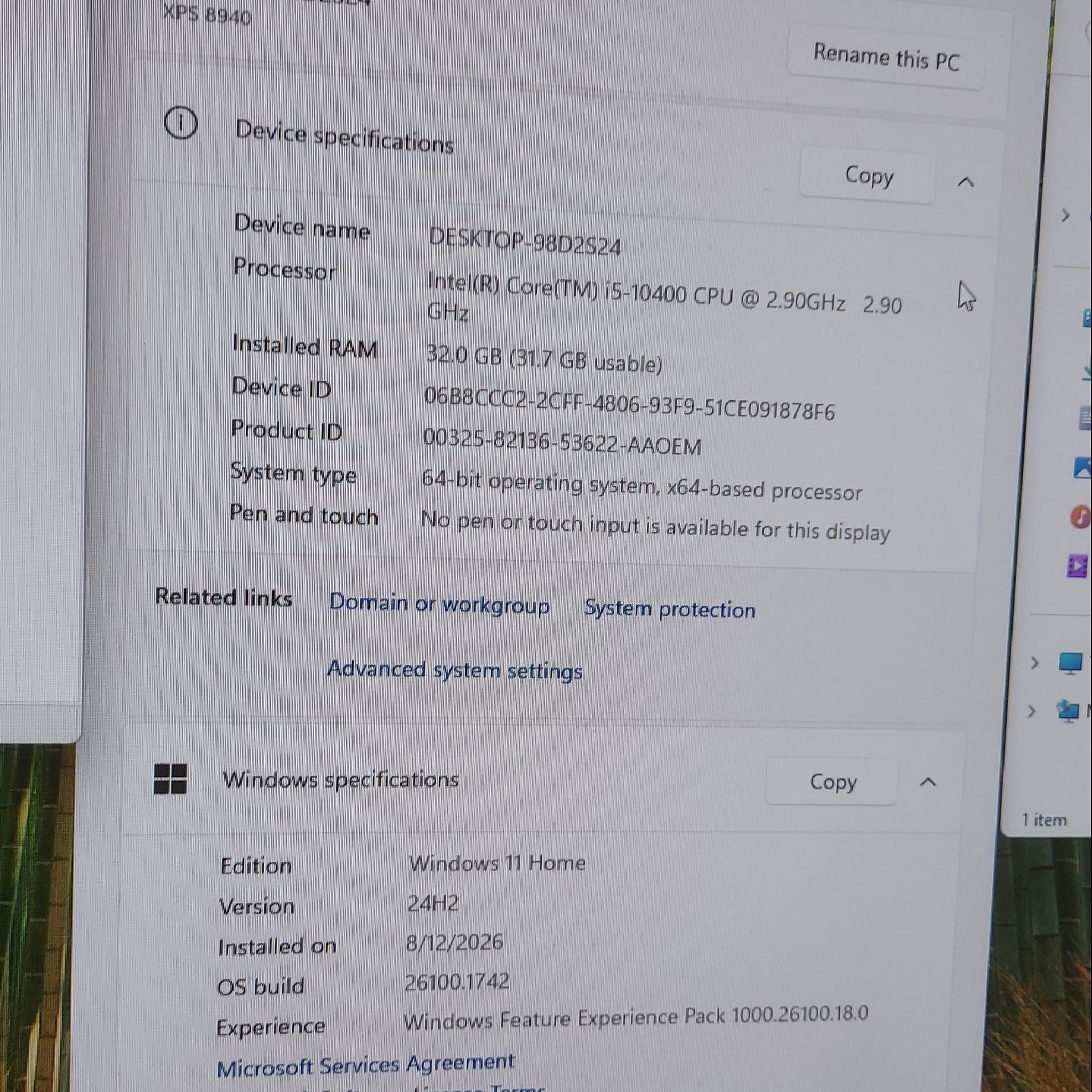Click the "System type" label
The image size is (1092, 1092).
click(293, 473)
